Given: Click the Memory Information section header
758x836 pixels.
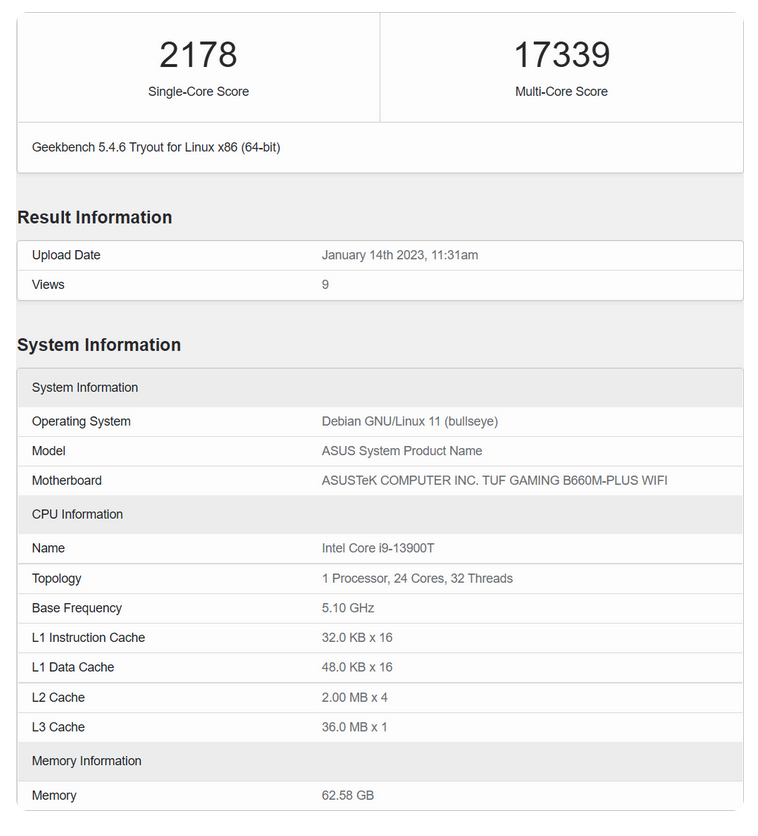Looking at the screenshot, I should click(380, 761).
